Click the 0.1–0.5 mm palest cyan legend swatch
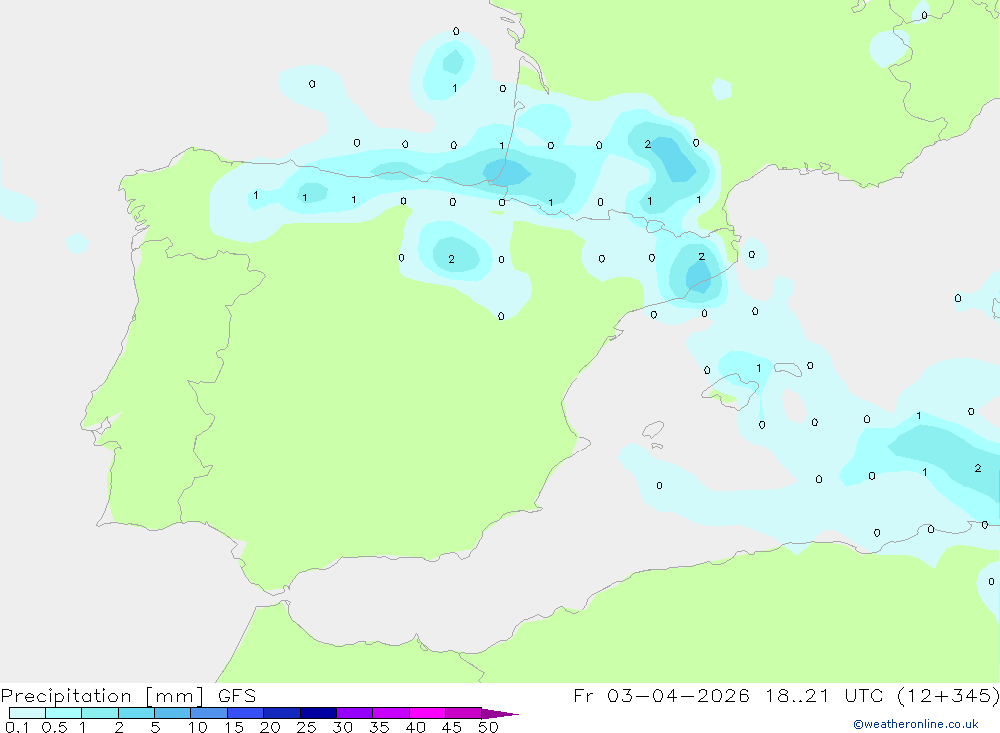The width and height of the screenshot is (1000, 733). click(27, 713)
